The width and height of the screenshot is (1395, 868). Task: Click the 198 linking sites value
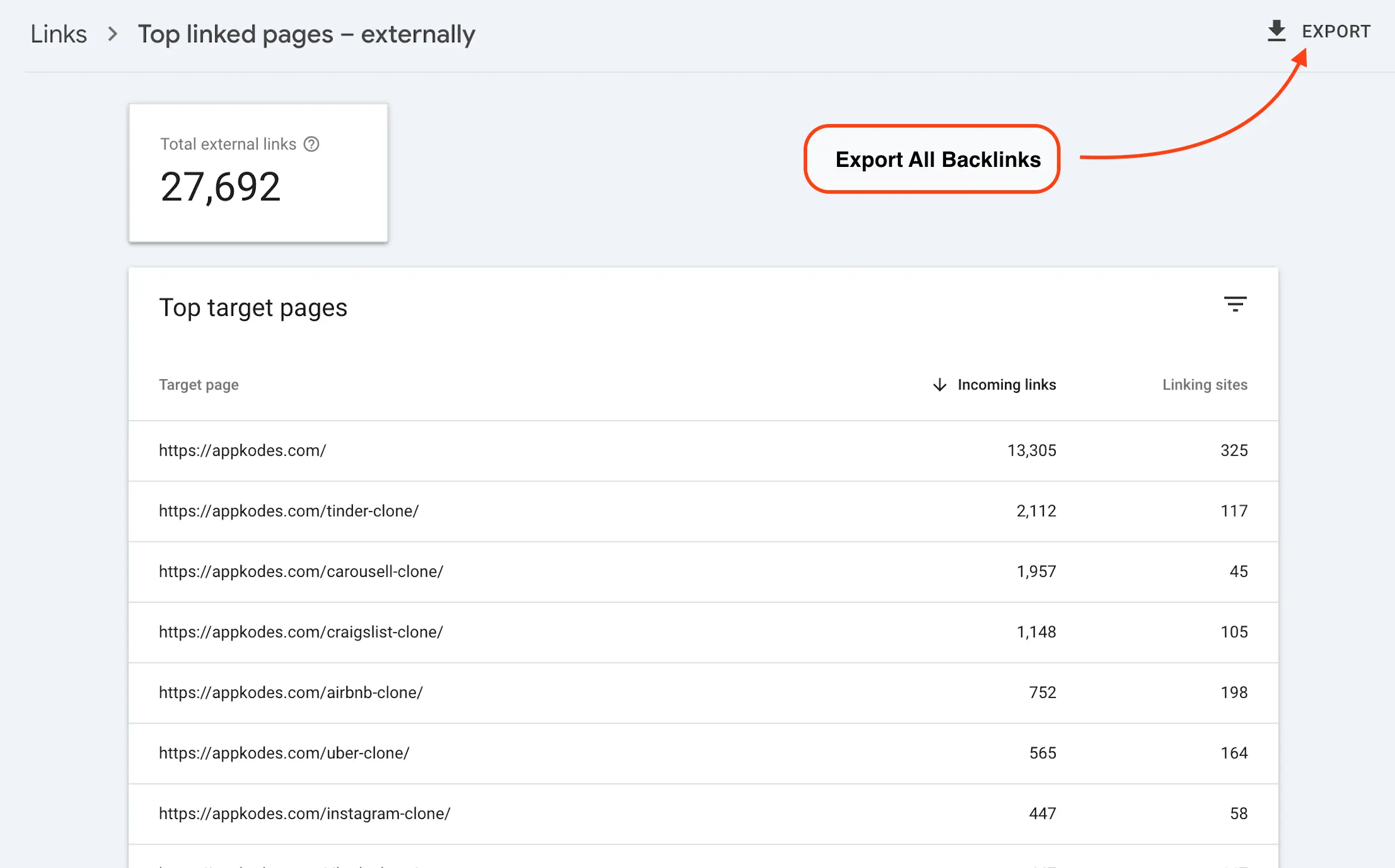click(1234, 693)
